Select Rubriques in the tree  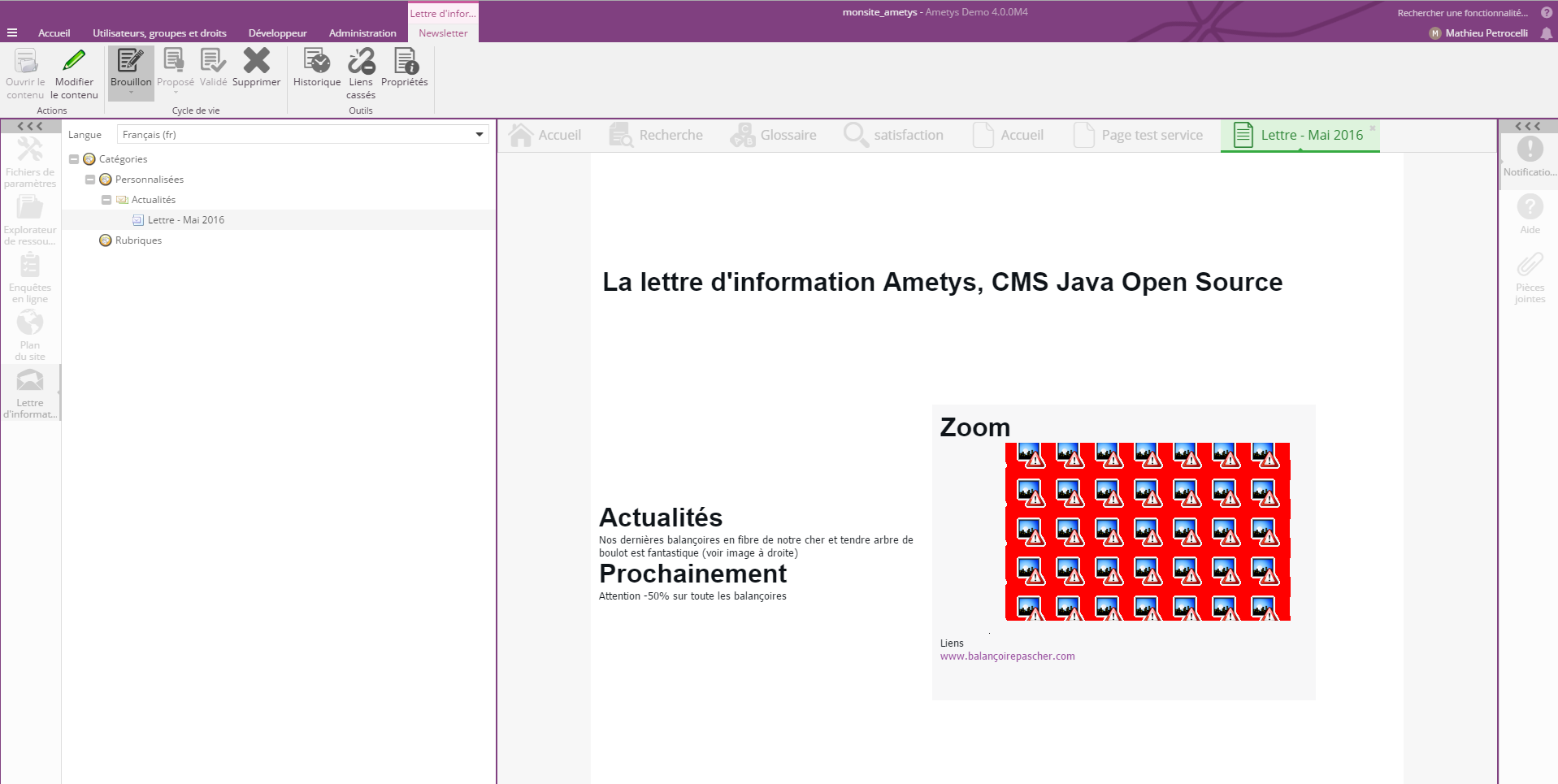pyautogui.click(x=138, y=240)
